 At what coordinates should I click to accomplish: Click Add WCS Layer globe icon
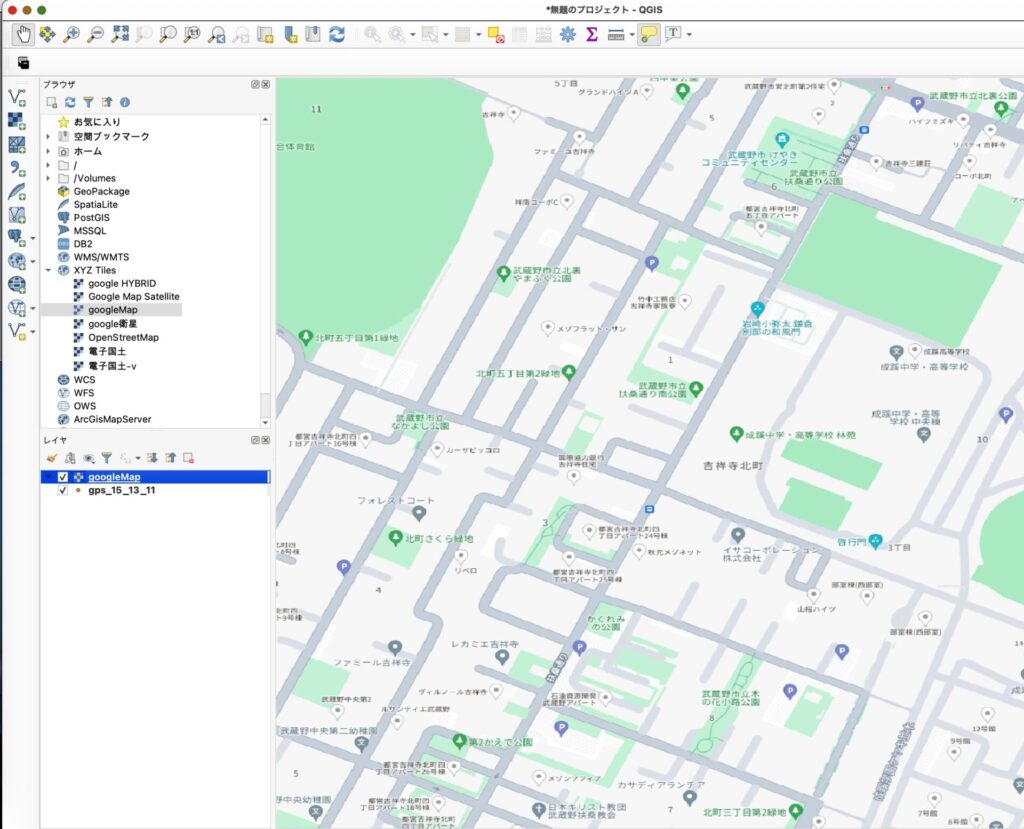[17, 285]
